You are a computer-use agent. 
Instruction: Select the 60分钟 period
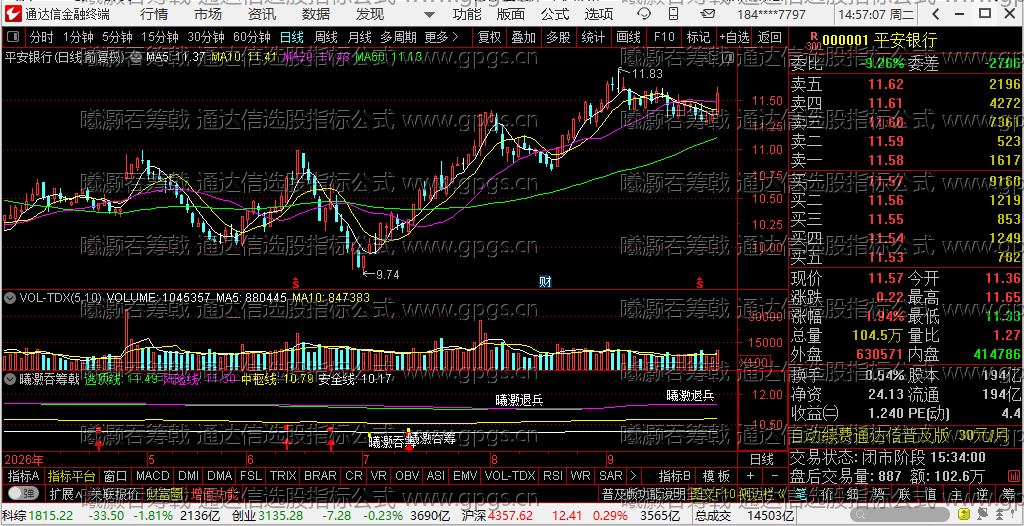pyautogui.click(x=252, y=37)
